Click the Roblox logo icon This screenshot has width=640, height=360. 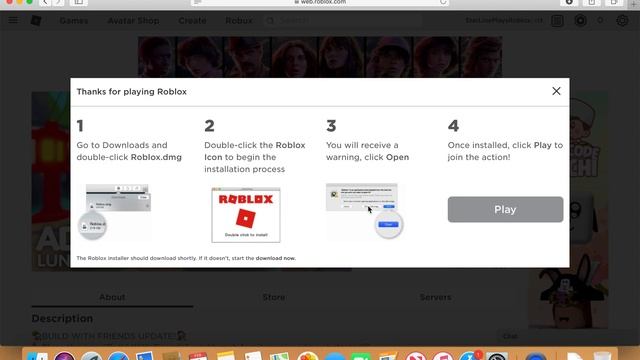coord(36,20)
